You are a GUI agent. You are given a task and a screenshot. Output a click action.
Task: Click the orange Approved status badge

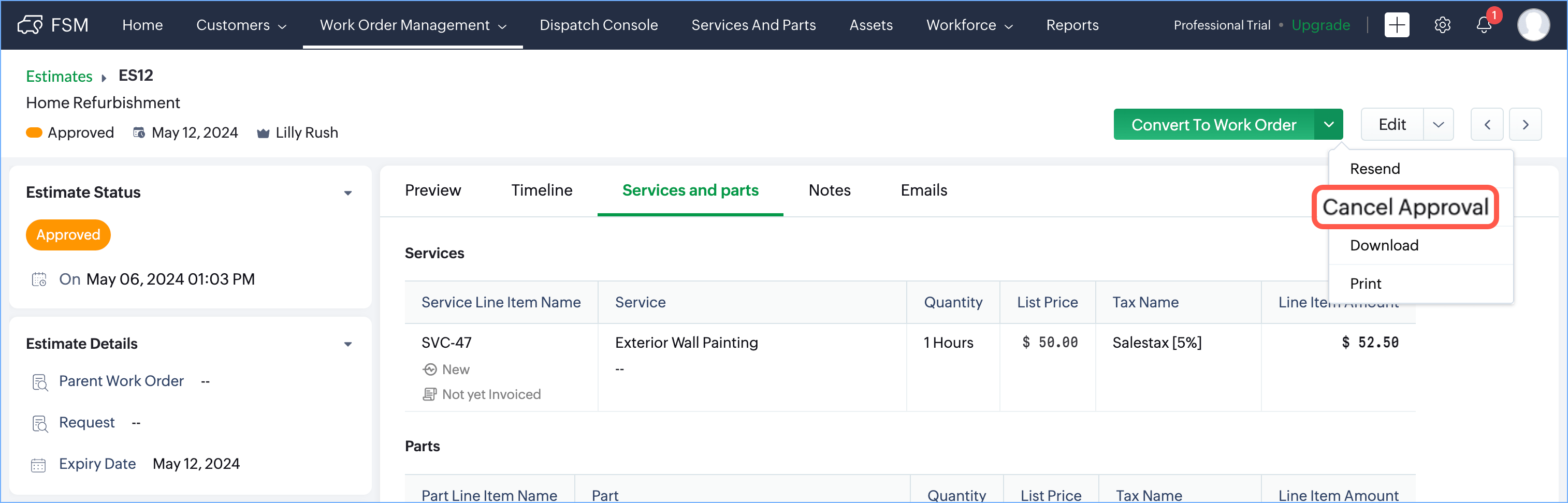(68, 235)
